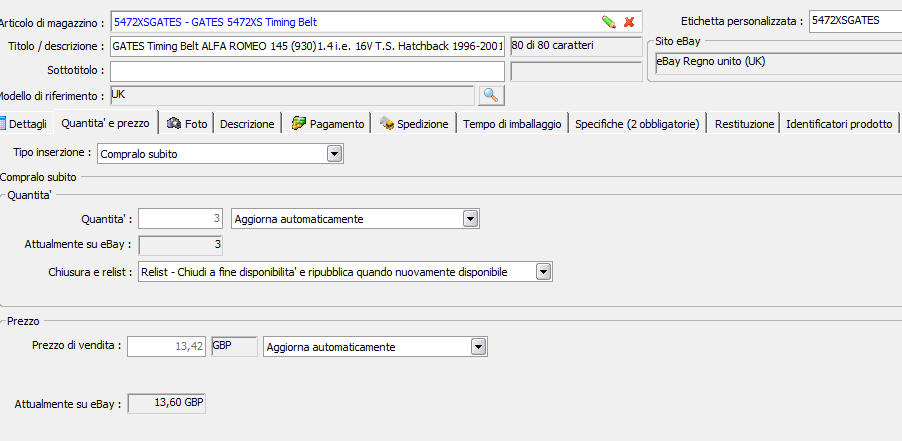Switch to the Foto tab
Screen dimensions: 902x441
(186, 124)
